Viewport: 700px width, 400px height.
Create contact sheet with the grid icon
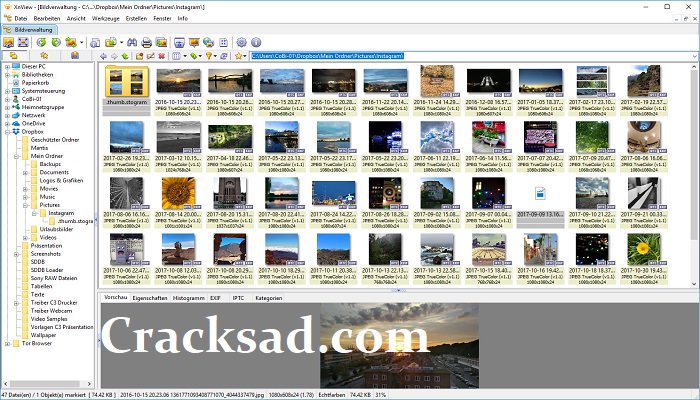click(x=223, y=42)
